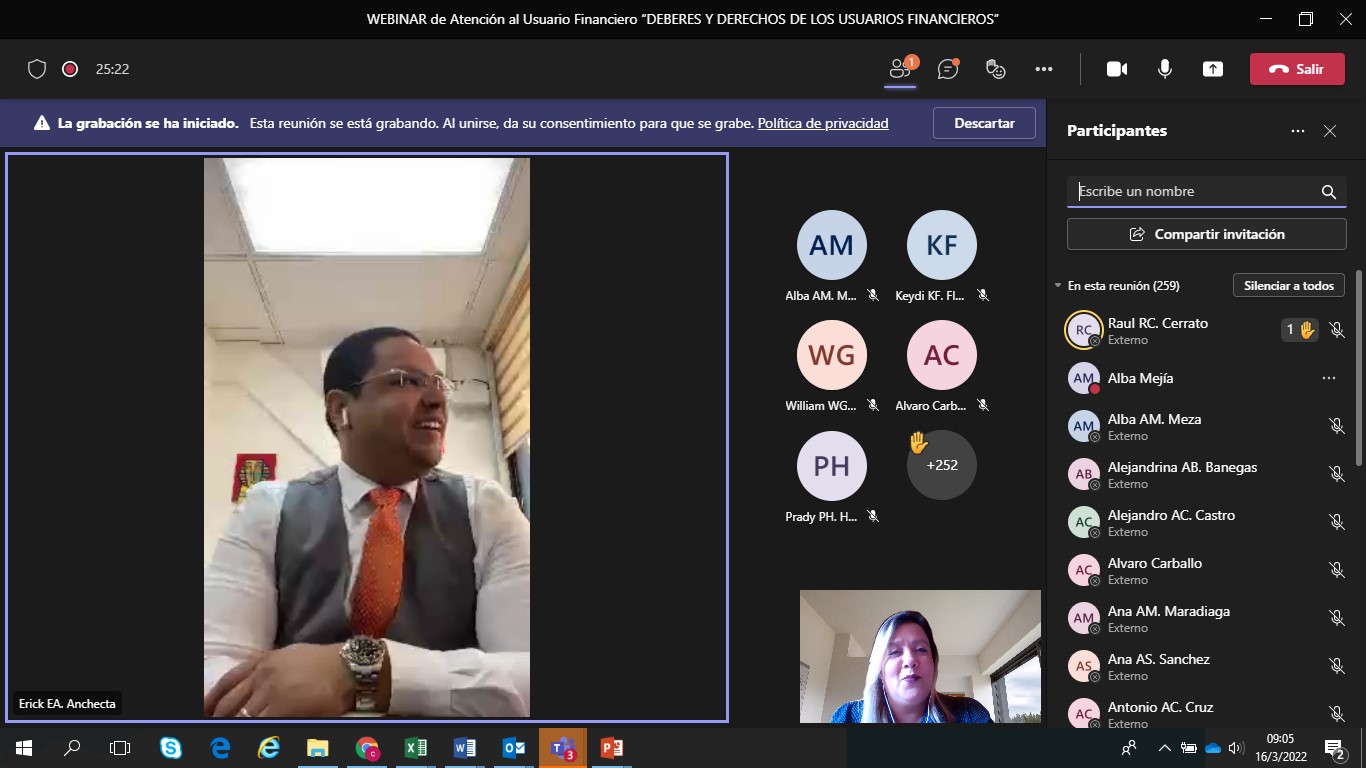Close the Participantes side panel
This screenshot has width=1366, height=768.
1330,131
